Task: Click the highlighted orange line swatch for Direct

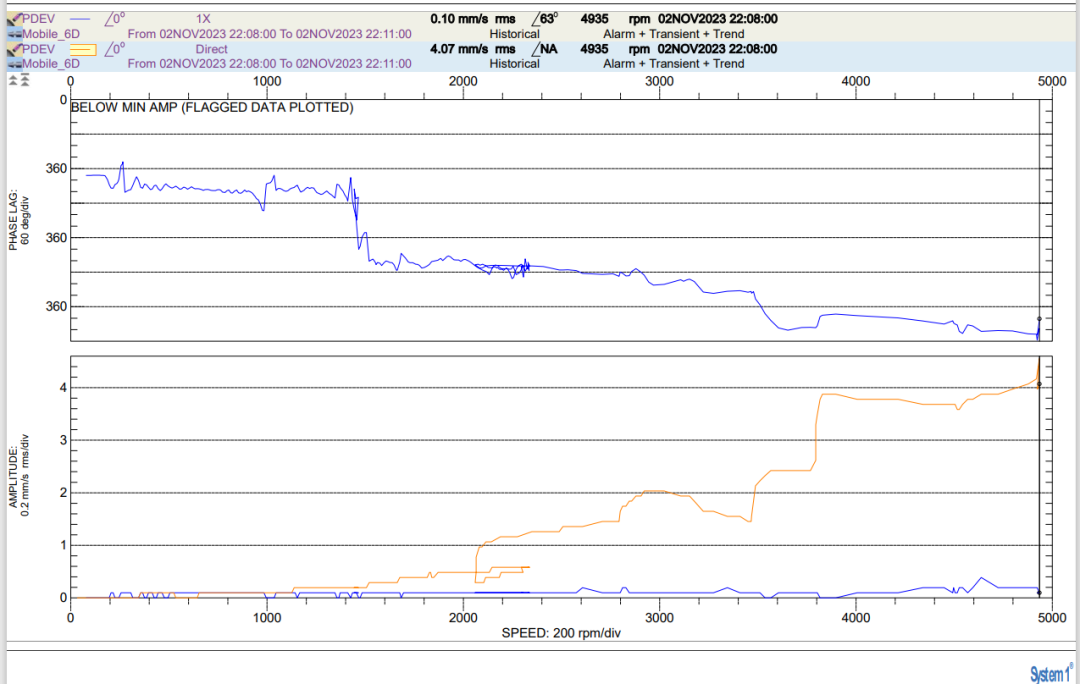Action: (x=83, y=50)
